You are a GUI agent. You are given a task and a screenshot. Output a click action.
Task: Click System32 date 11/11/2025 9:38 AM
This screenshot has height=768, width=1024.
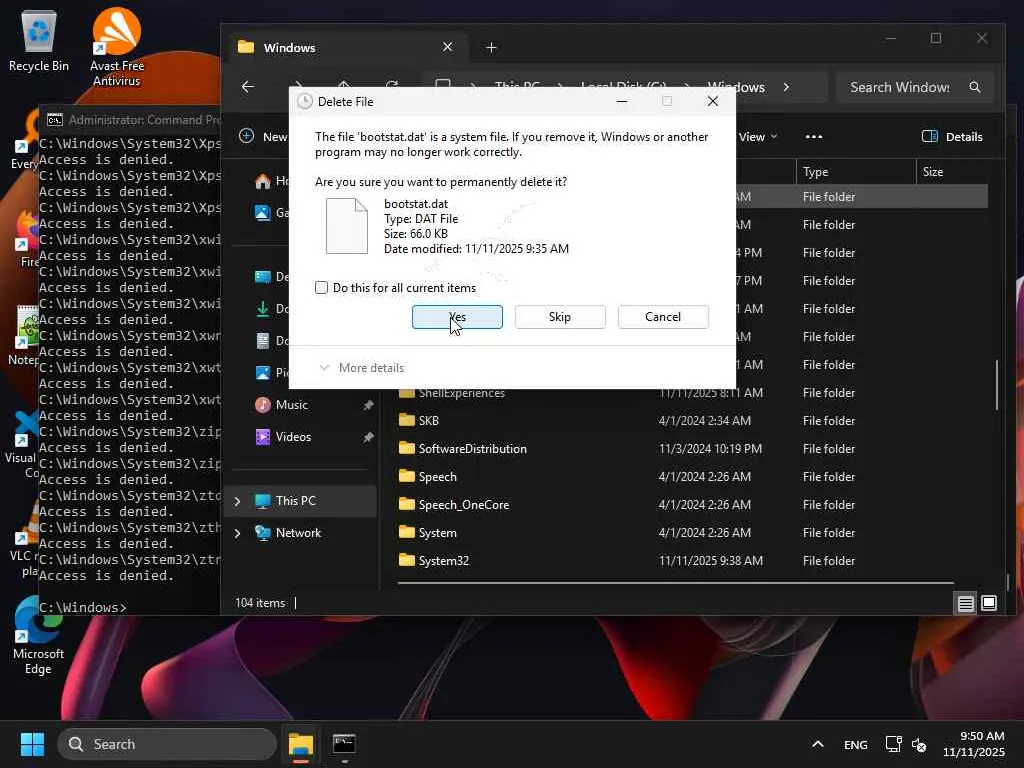(x=711, y=561)
